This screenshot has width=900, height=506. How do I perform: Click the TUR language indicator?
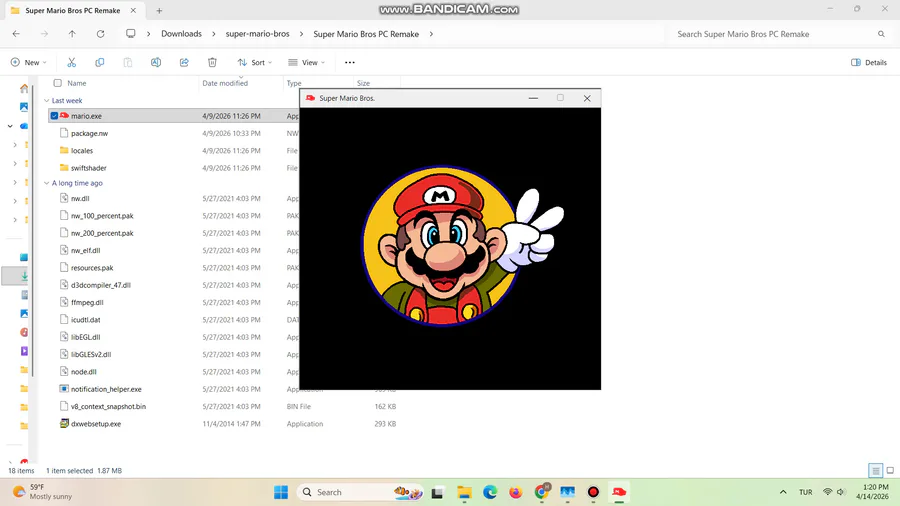[x=805, y=492]
